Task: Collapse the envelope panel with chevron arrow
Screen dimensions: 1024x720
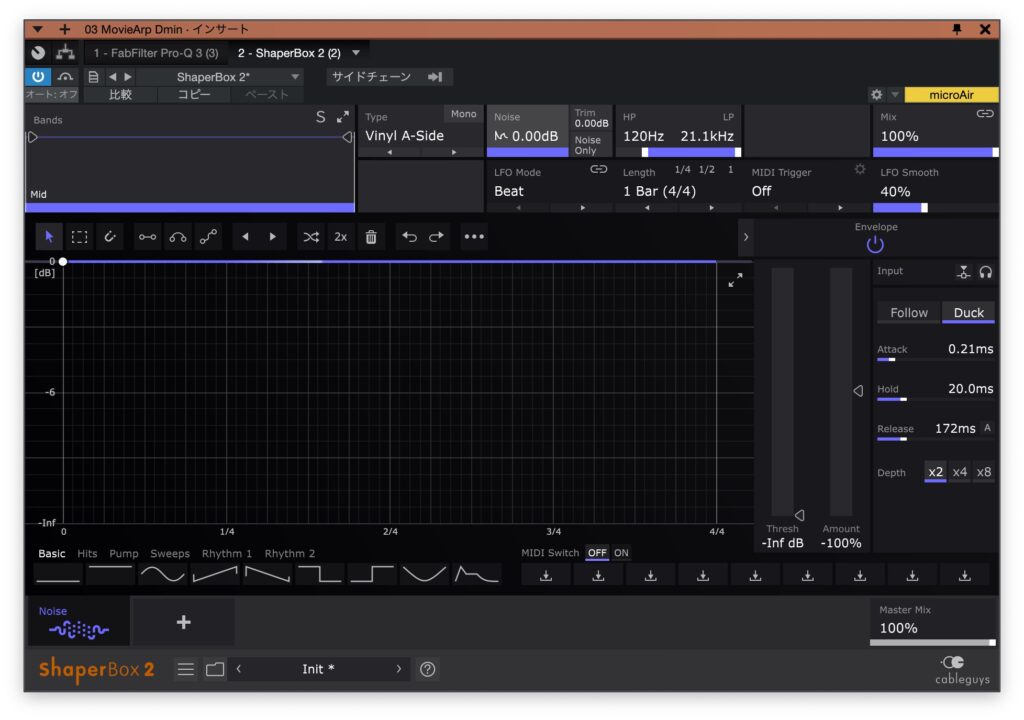Action: [x=745, y=237]
